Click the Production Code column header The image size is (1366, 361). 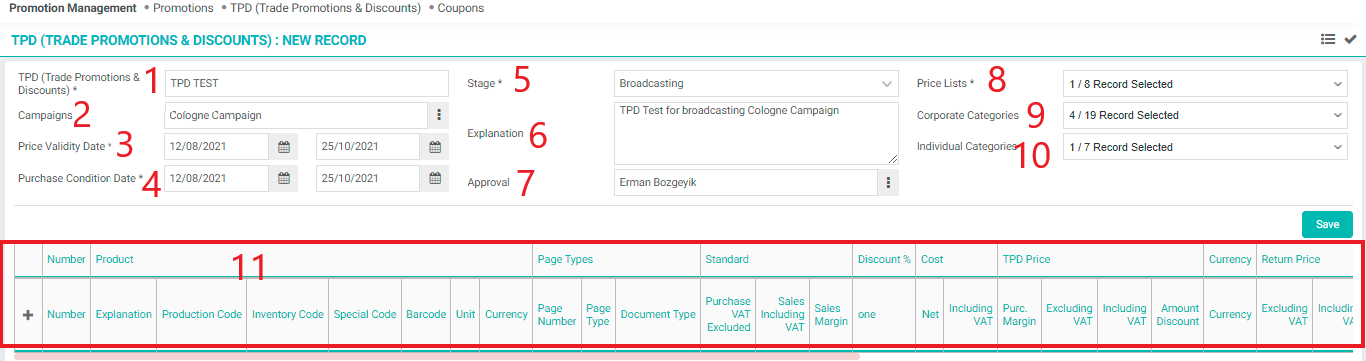tap(202, 314)
